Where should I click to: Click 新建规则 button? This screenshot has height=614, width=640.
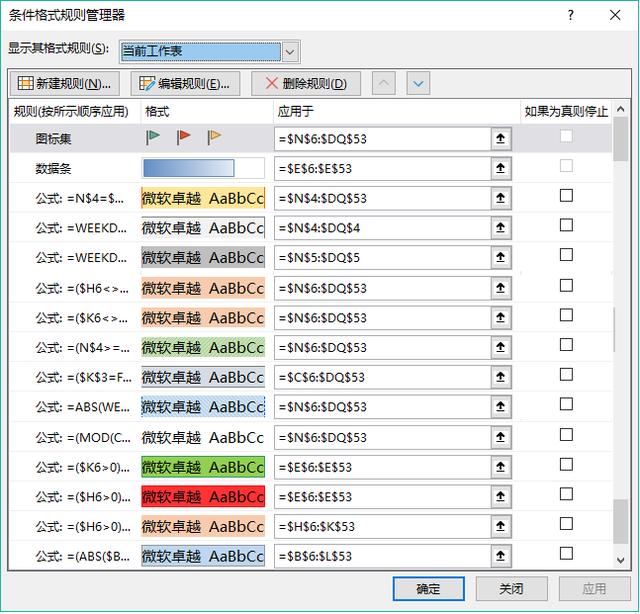click(64, 84)
